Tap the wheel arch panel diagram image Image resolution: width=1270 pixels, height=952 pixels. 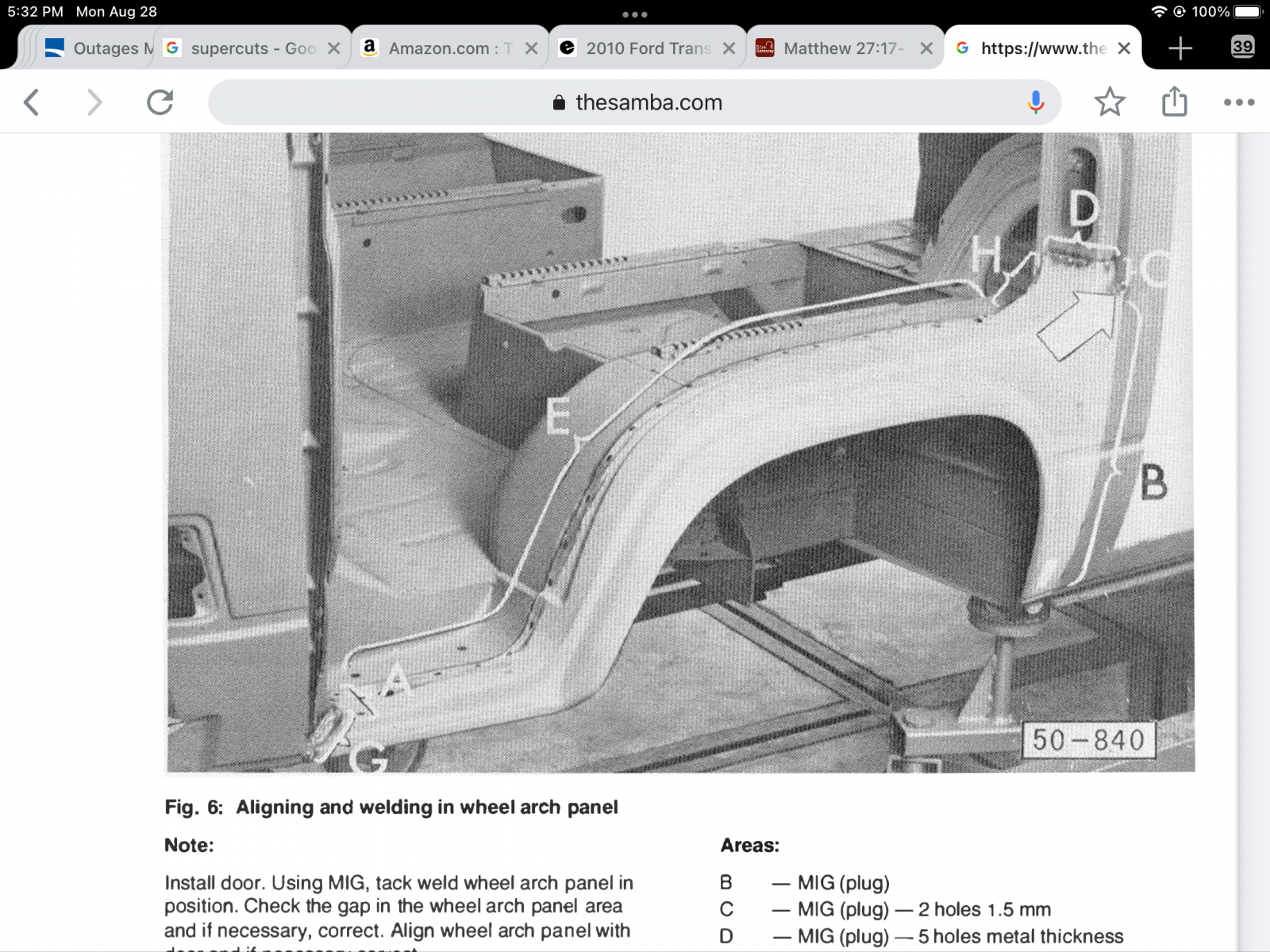click(679, 452)
